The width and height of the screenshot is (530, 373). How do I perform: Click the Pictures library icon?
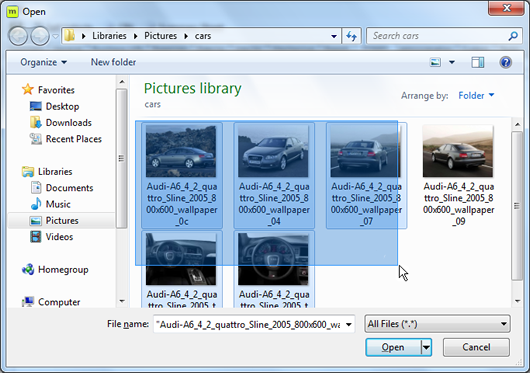coord(36,221)
